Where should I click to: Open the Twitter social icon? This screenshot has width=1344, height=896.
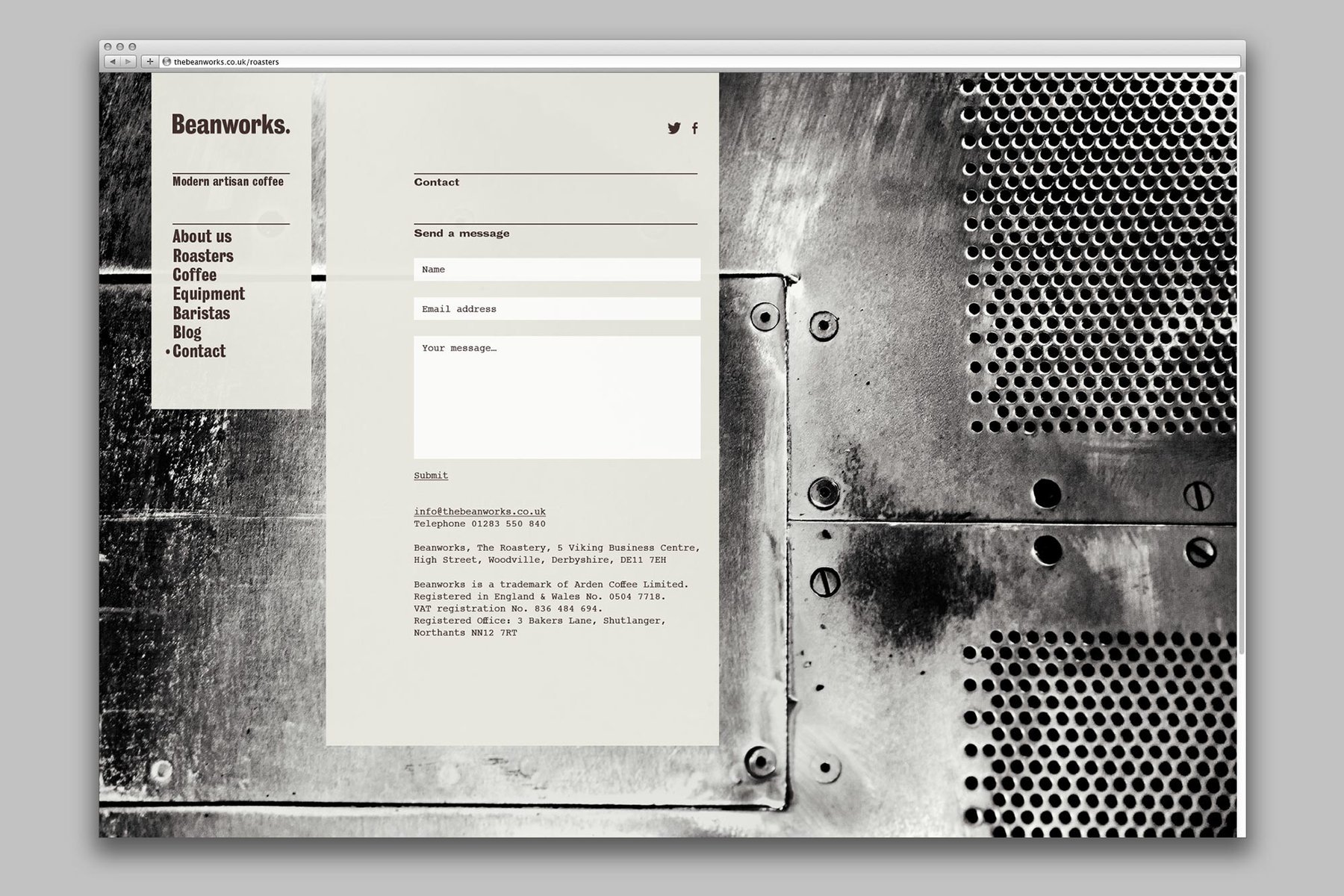click(673, 128)
